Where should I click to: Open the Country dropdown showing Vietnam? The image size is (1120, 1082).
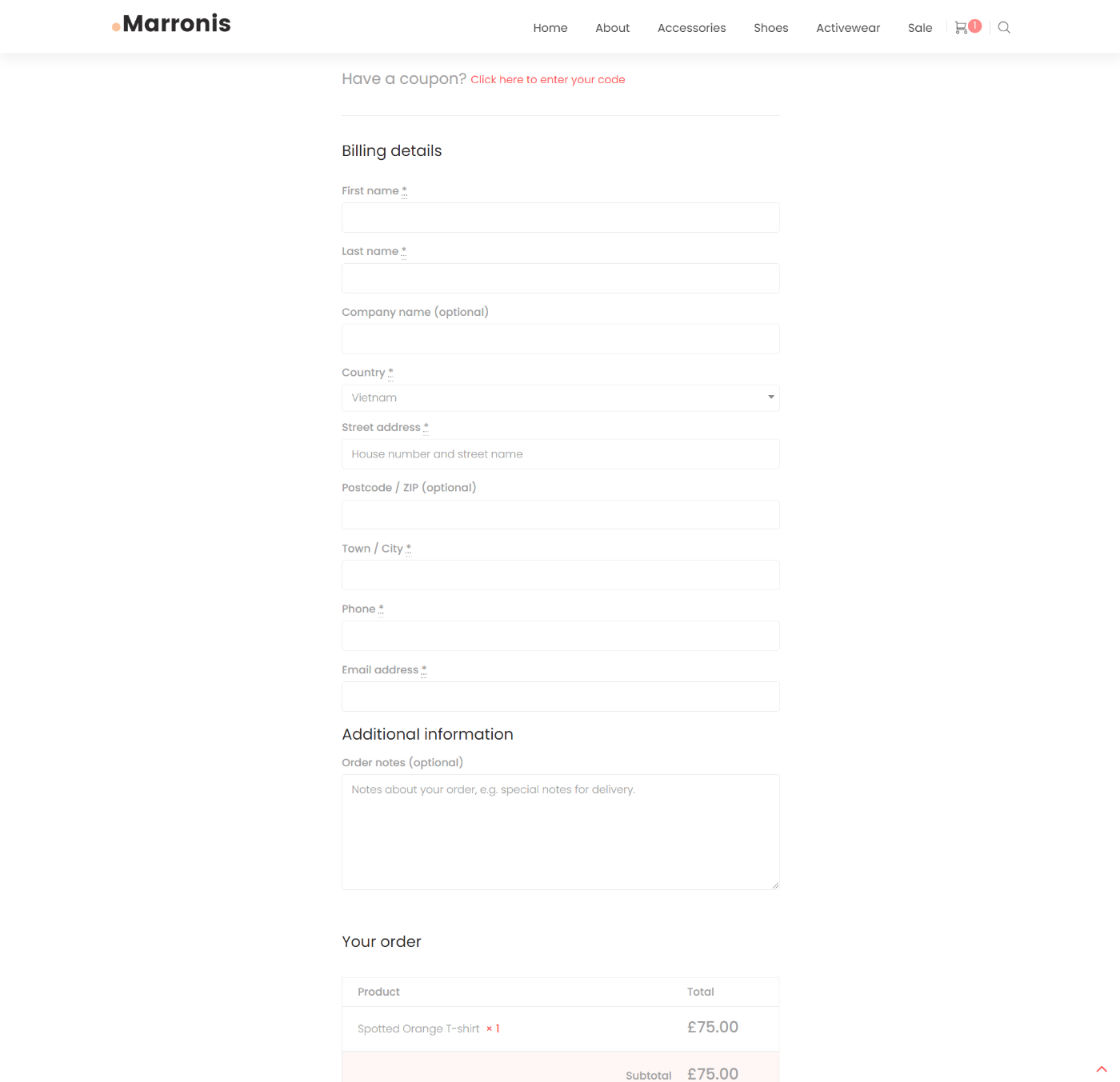tap(560, 397)
